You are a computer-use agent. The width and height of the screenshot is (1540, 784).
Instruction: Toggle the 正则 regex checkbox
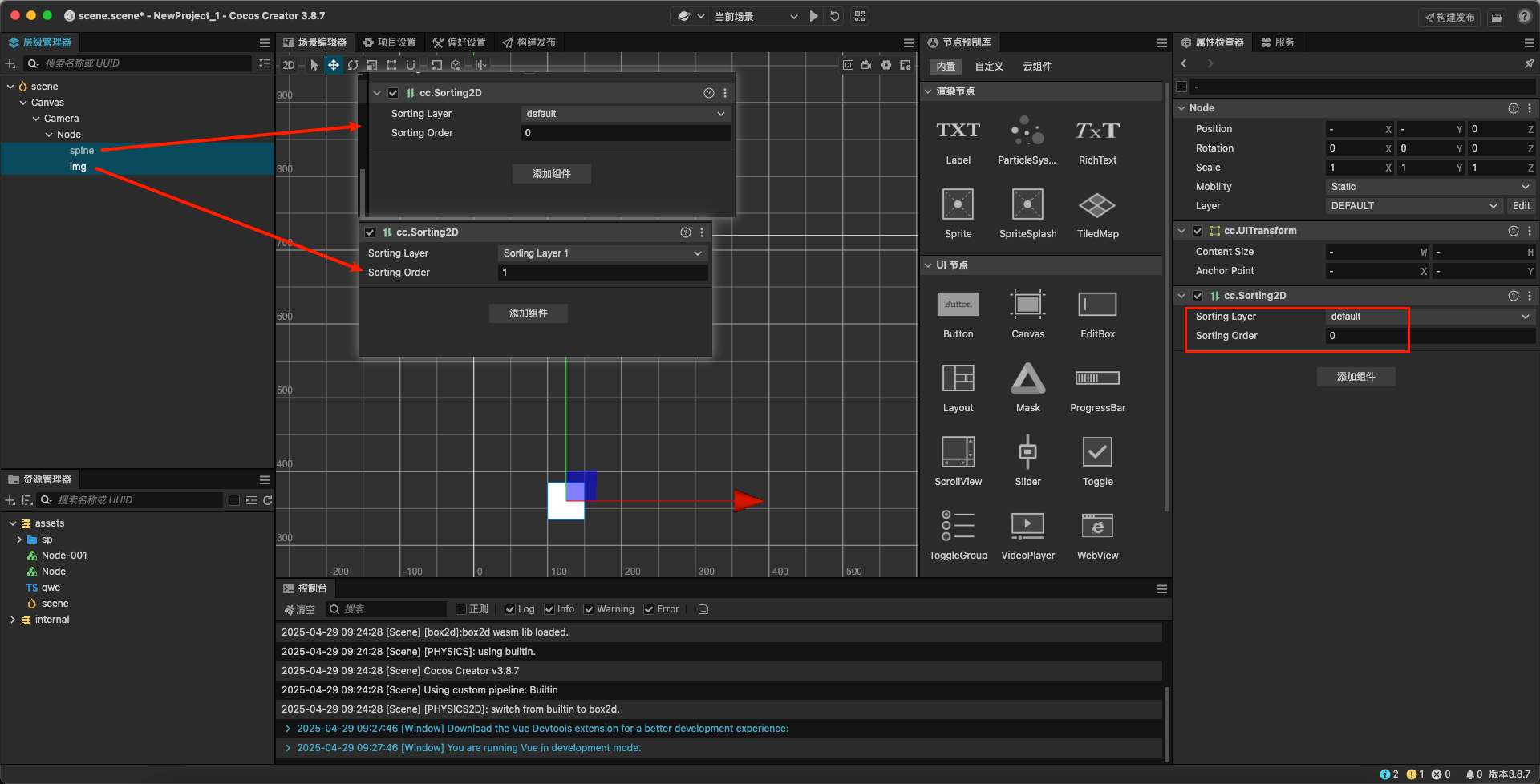[x=461, y=609]
